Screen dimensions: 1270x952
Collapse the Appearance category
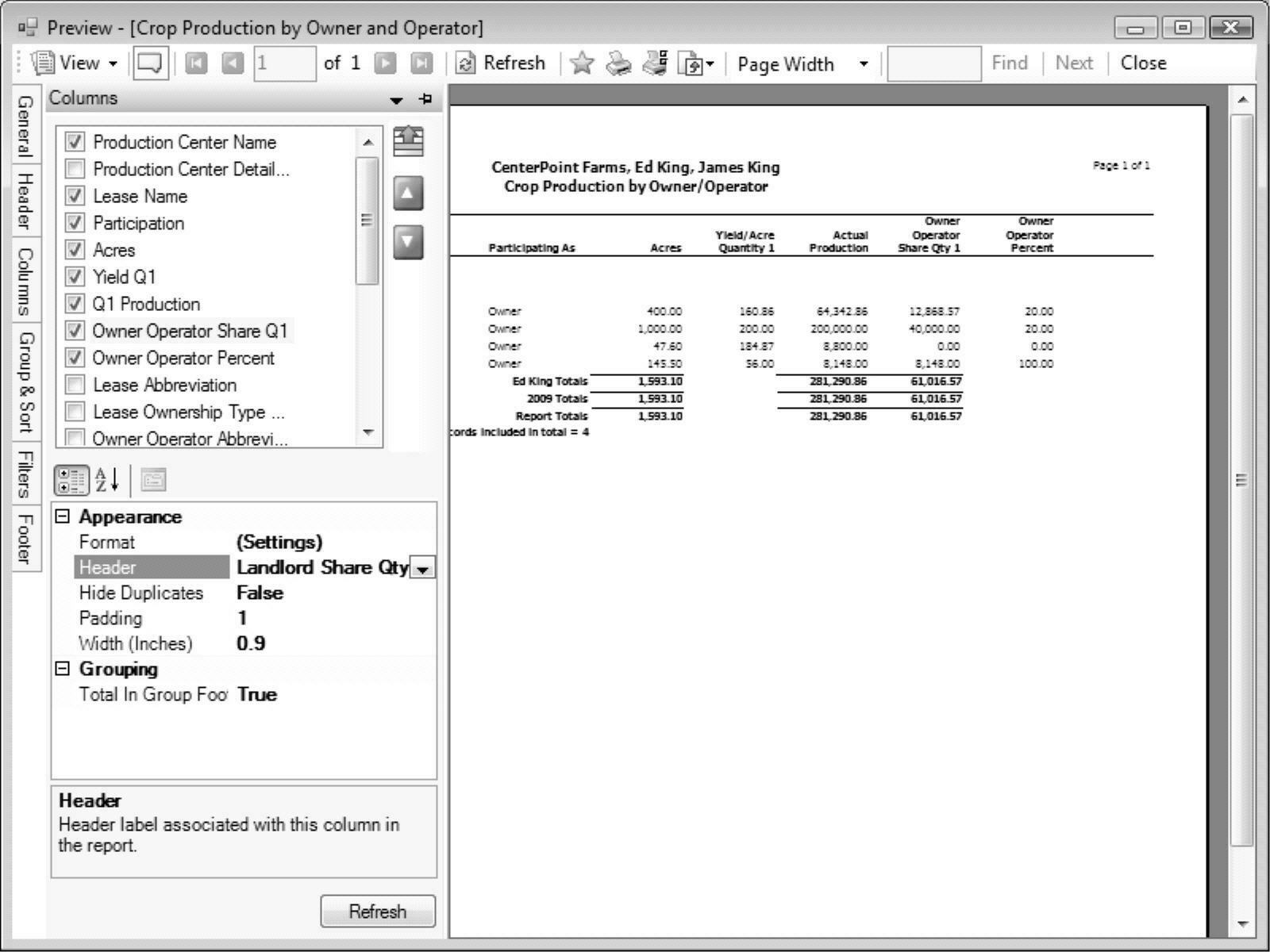pyautogui.click(x=63, y=516)
